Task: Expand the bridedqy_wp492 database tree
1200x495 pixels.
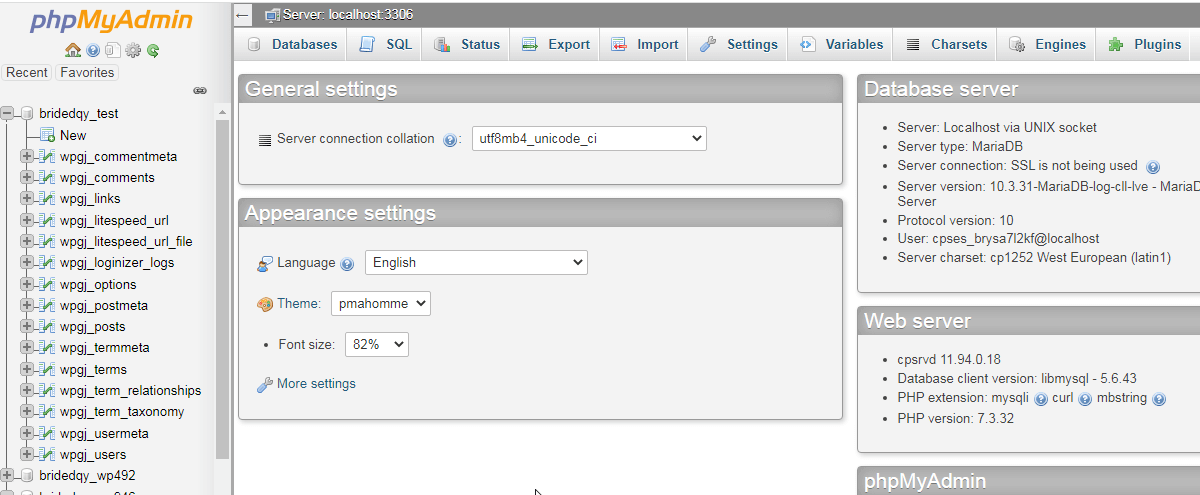Action: coord(8,475)
